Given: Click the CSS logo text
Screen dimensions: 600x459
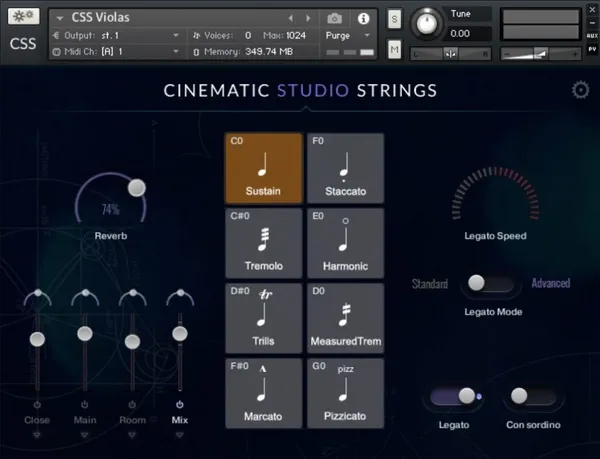Looking at the screenshot, I should click(x=23, y=44).
